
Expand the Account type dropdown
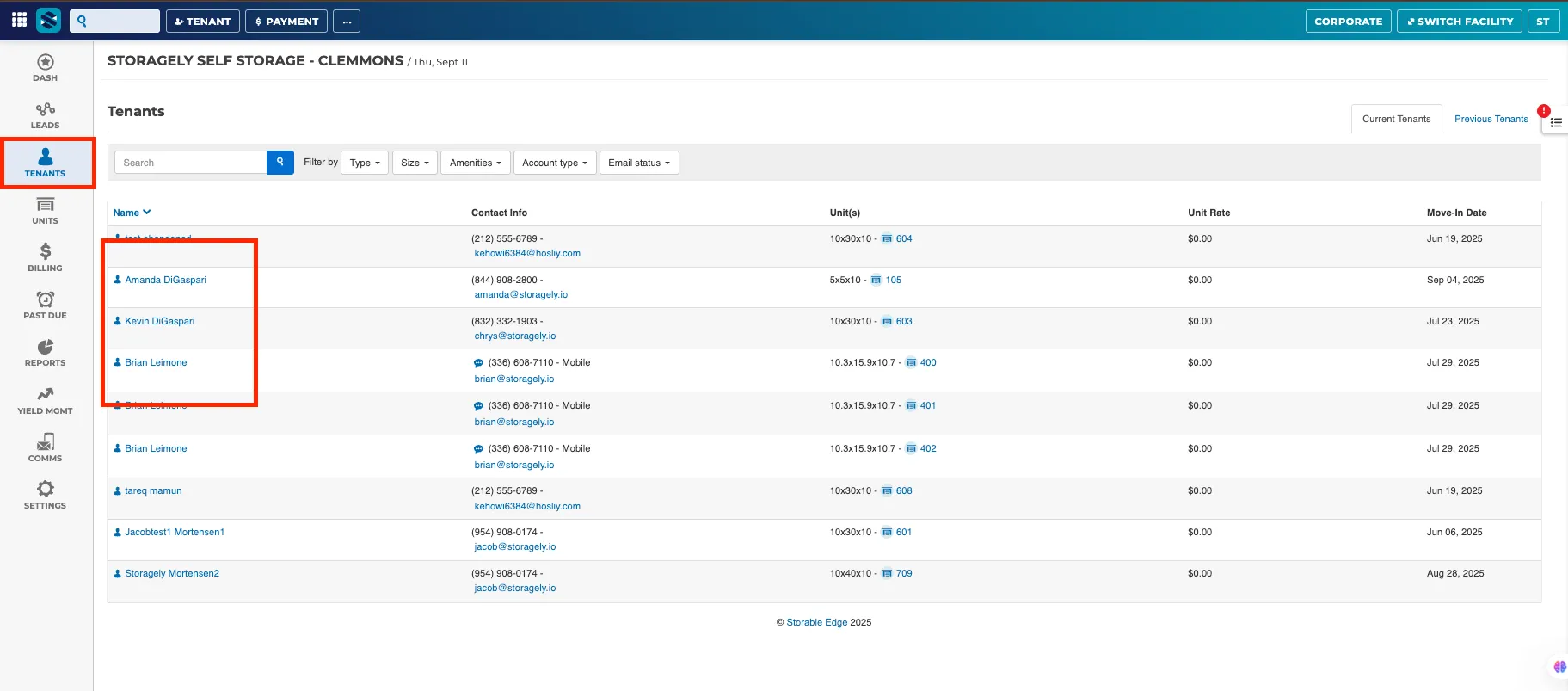[555, 163]
